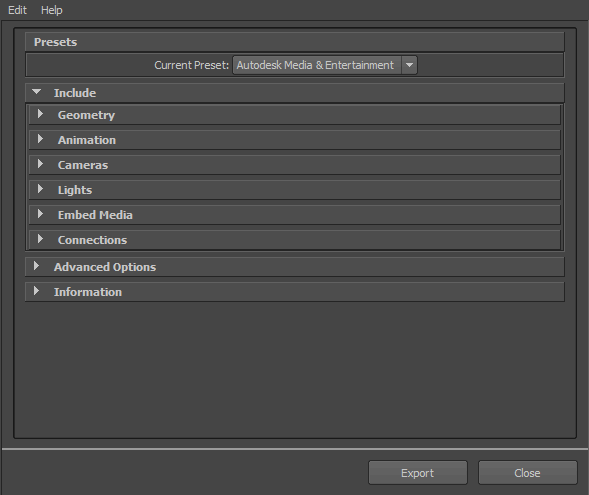Screen dimensions: 589x495
Task: Click the Information header label
Action: (x=88, y=292)
